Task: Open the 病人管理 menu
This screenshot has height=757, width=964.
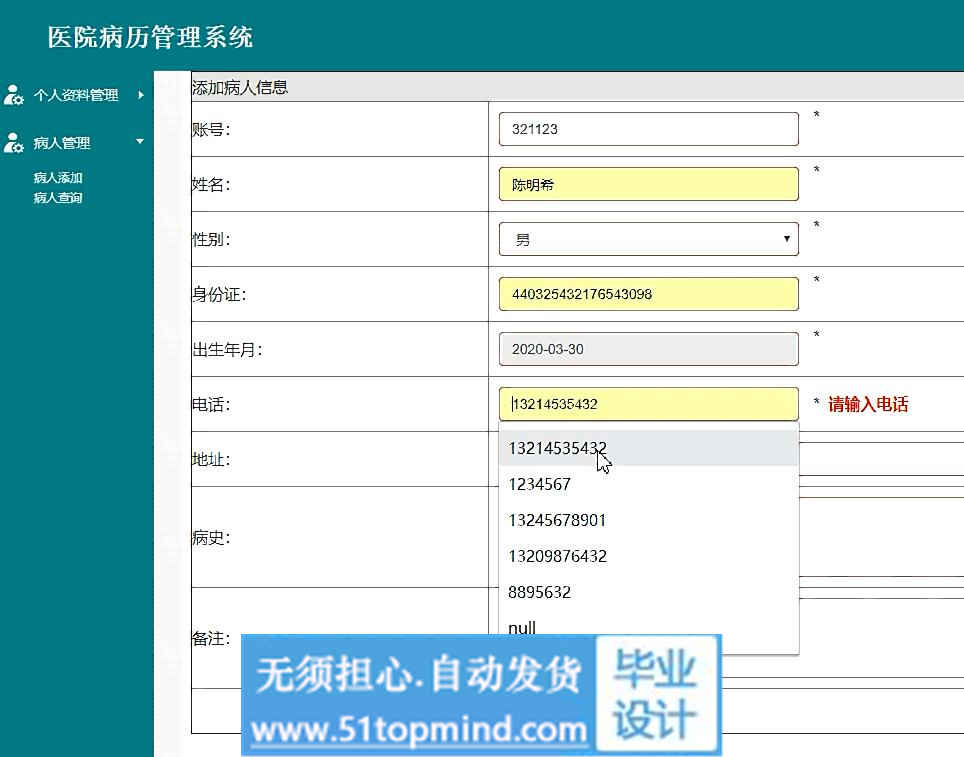Action: pos(61,143)
